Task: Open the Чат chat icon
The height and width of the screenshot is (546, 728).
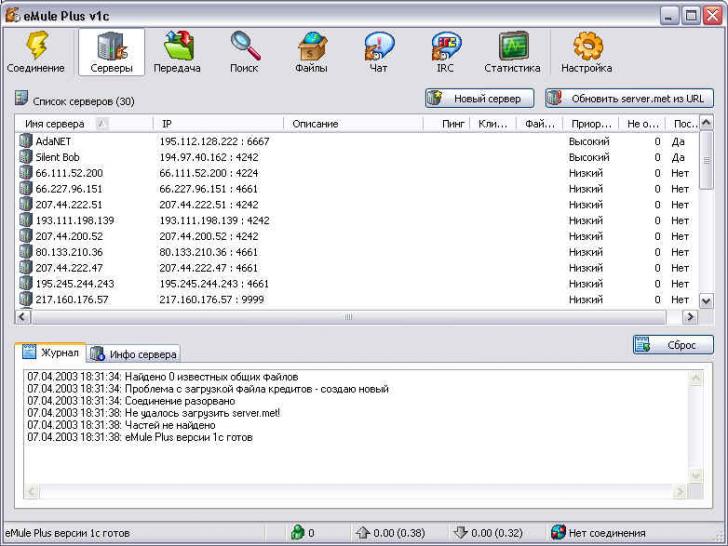Action: [x=379, y=46]
